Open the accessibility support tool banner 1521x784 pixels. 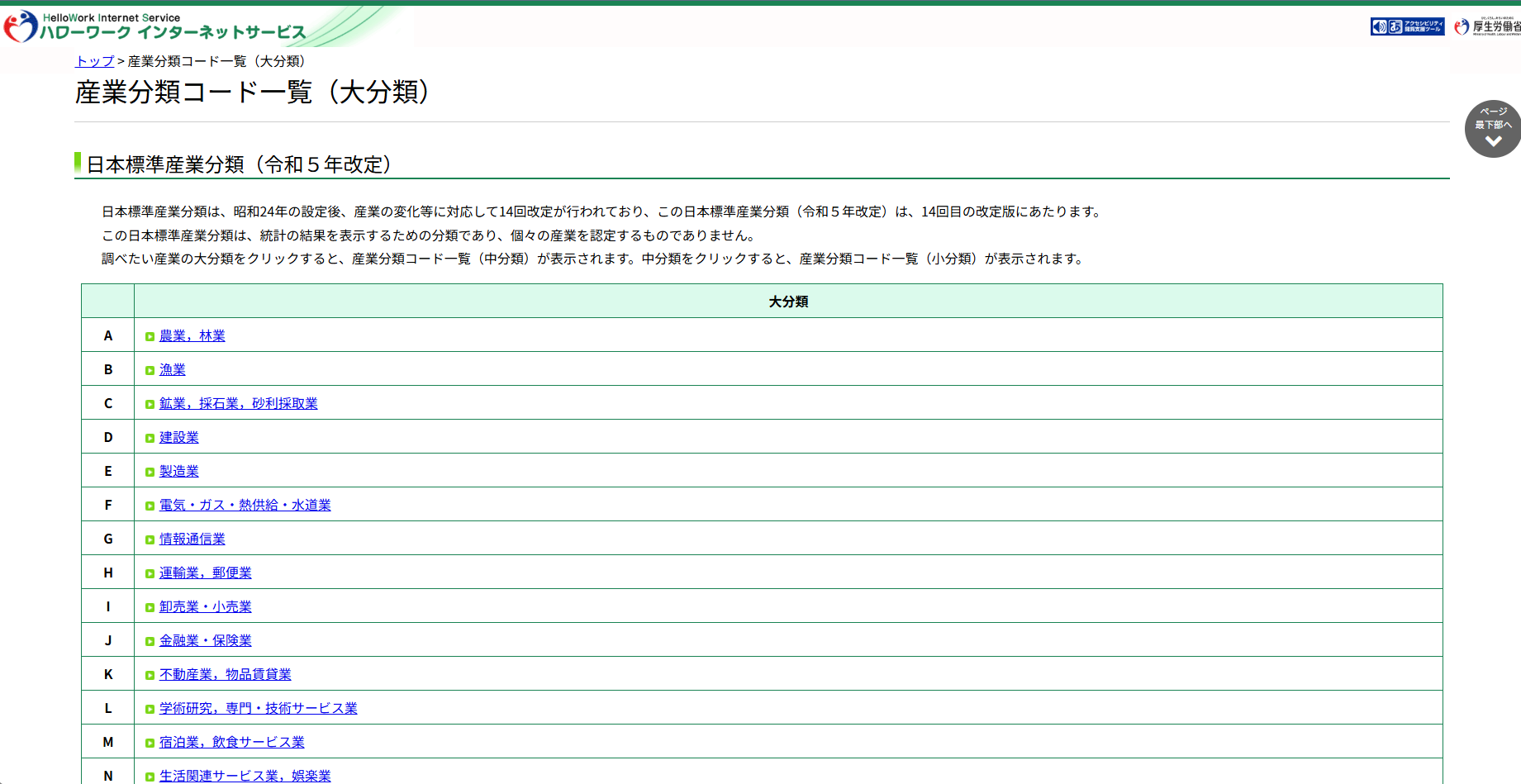[1407, 26]
